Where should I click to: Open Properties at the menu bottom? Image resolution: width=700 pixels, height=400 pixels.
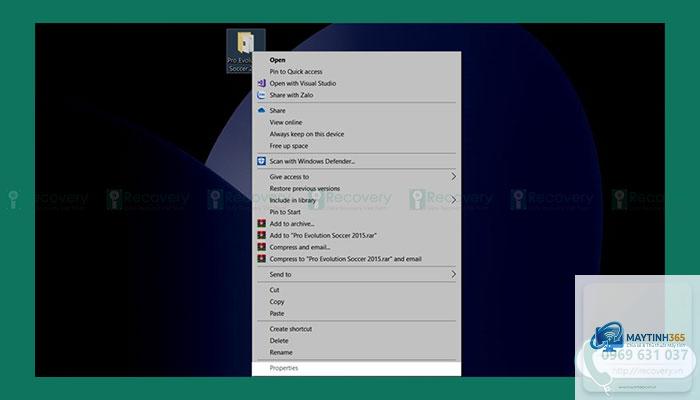click(x=356, y=368)
